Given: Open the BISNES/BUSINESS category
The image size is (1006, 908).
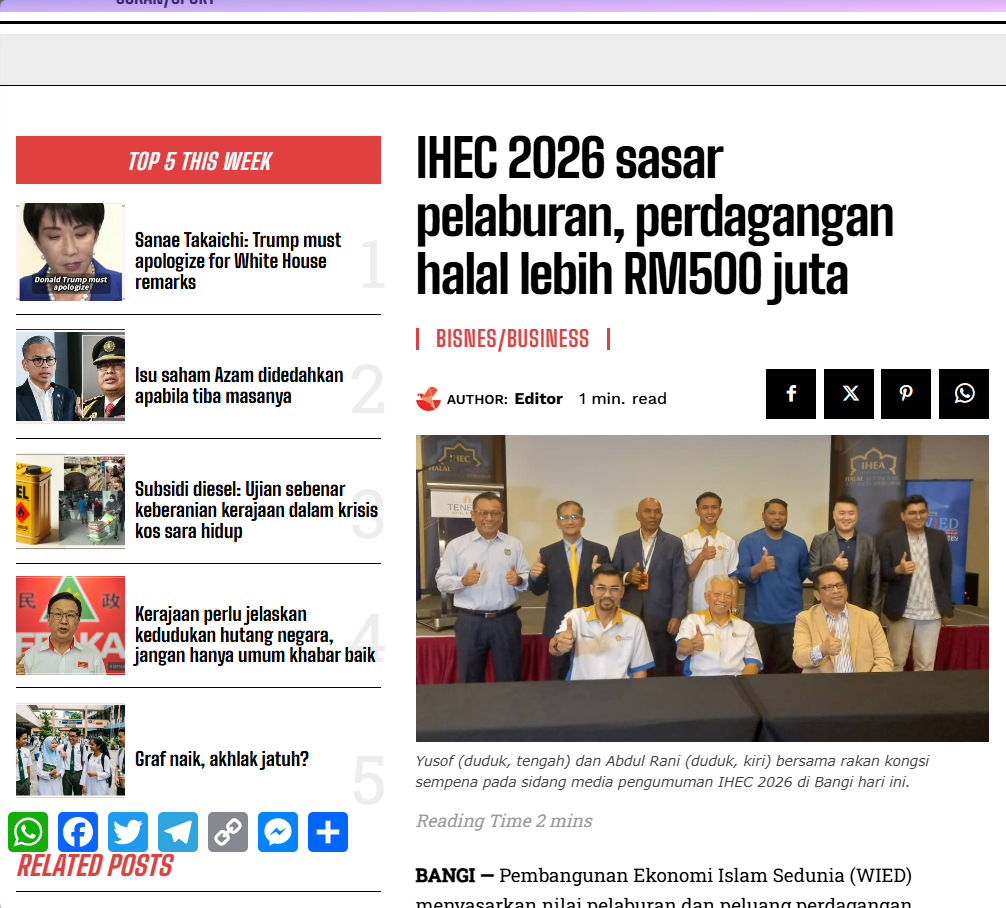Looking at the screenshot, I should pos(511,339).
